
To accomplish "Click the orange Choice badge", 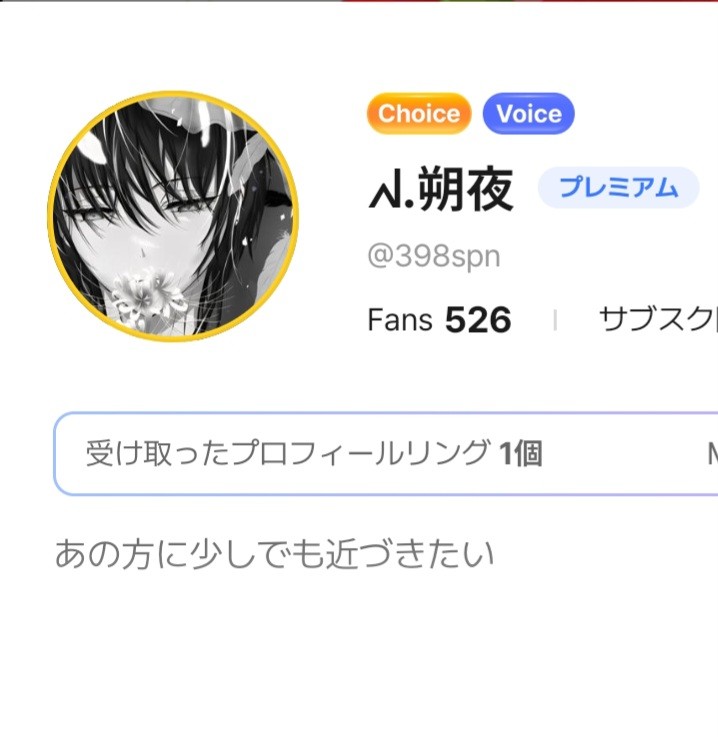I will click(x=418, y=114).
